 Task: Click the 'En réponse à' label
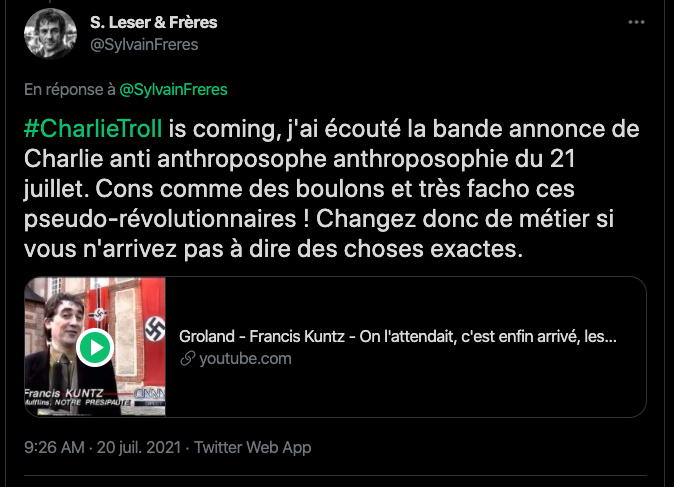70,89
